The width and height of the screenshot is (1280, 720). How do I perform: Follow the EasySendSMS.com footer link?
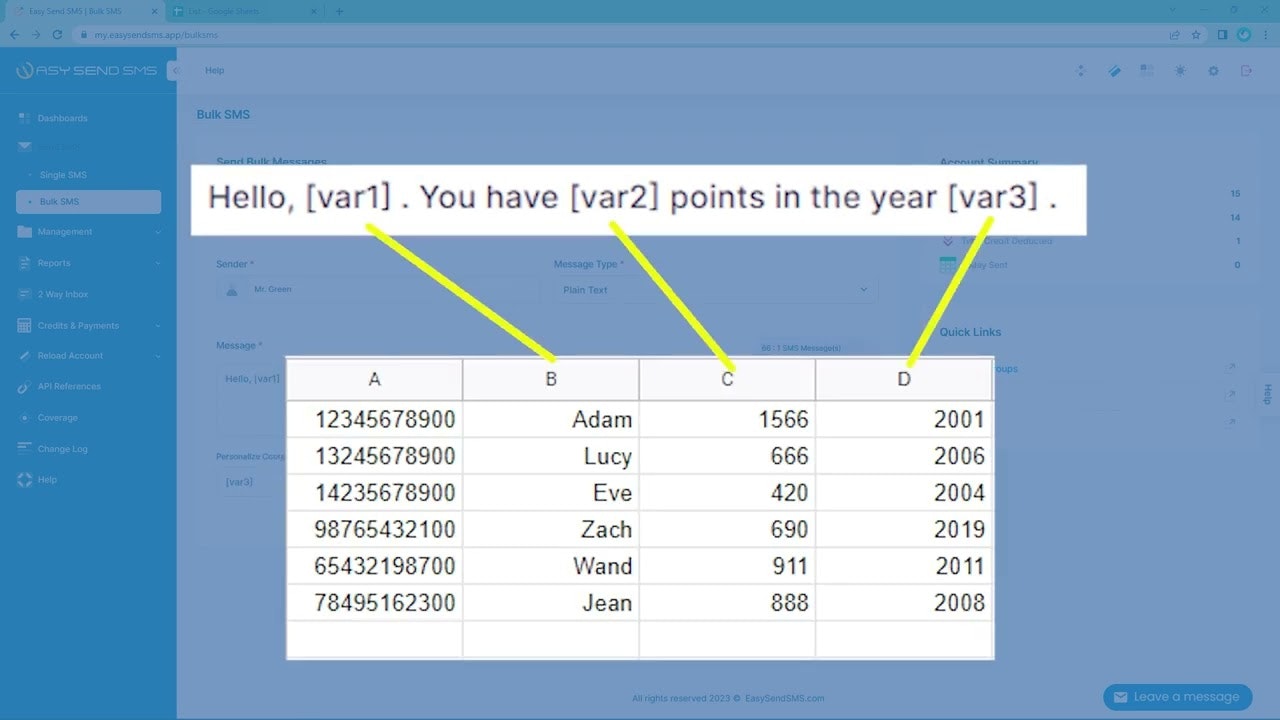pos(785,698)
